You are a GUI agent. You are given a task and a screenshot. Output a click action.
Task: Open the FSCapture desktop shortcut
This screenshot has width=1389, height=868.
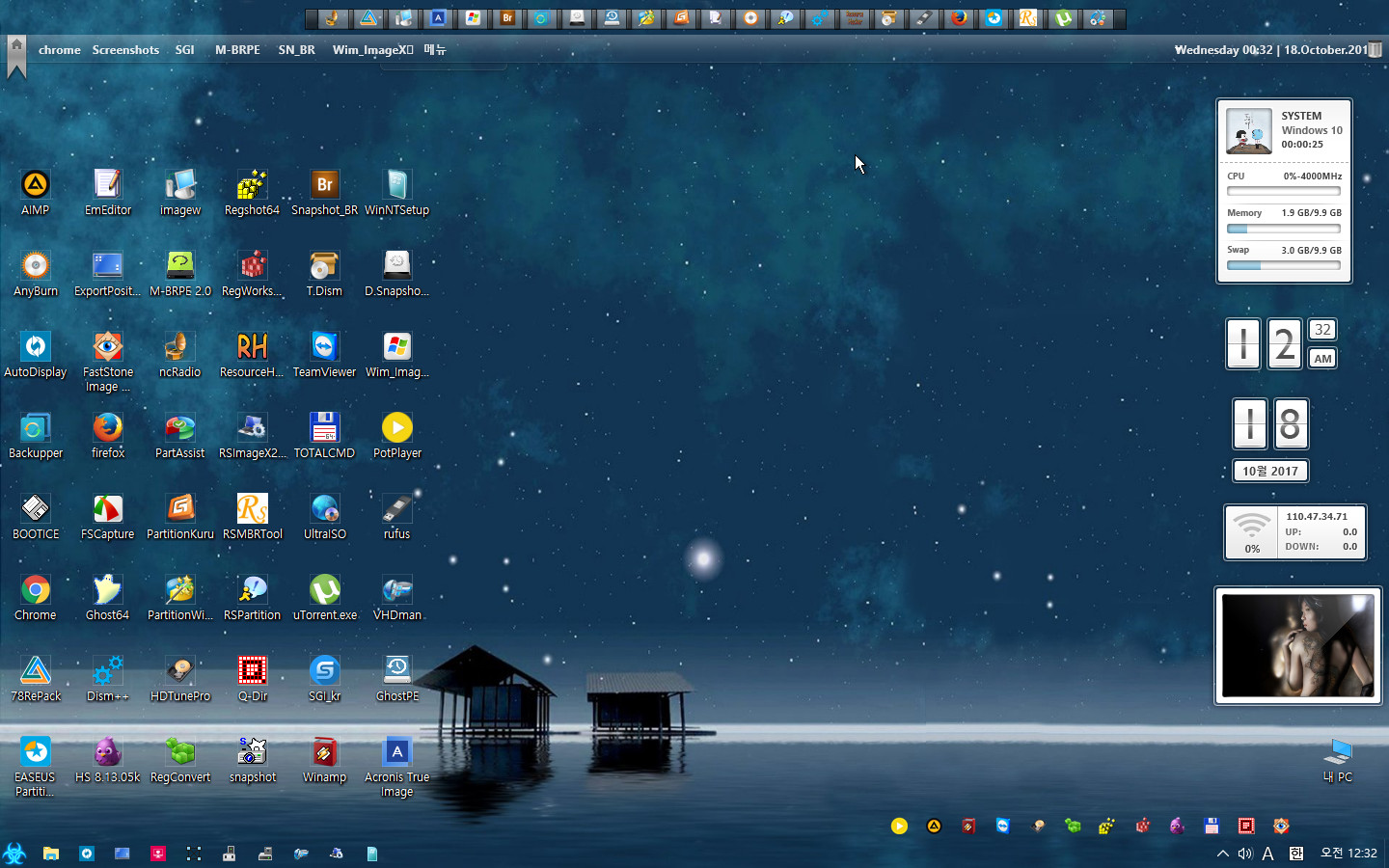(108, 516)
